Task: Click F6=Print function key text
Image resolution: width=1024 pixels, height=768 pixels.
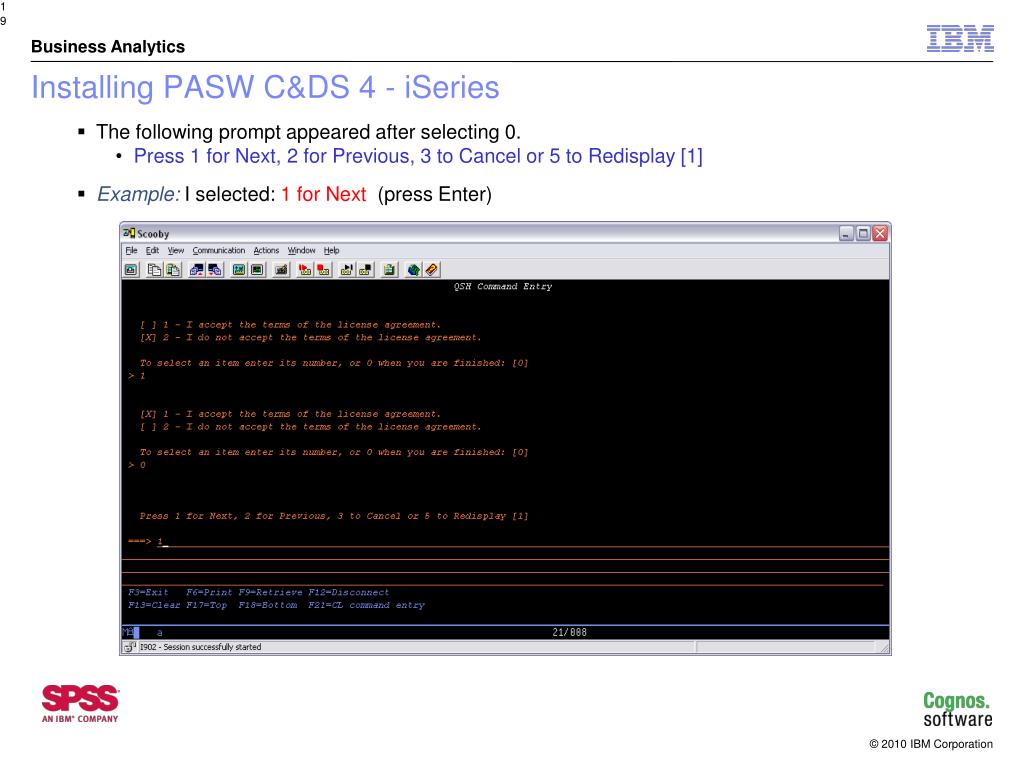Action: click(209, 592)
